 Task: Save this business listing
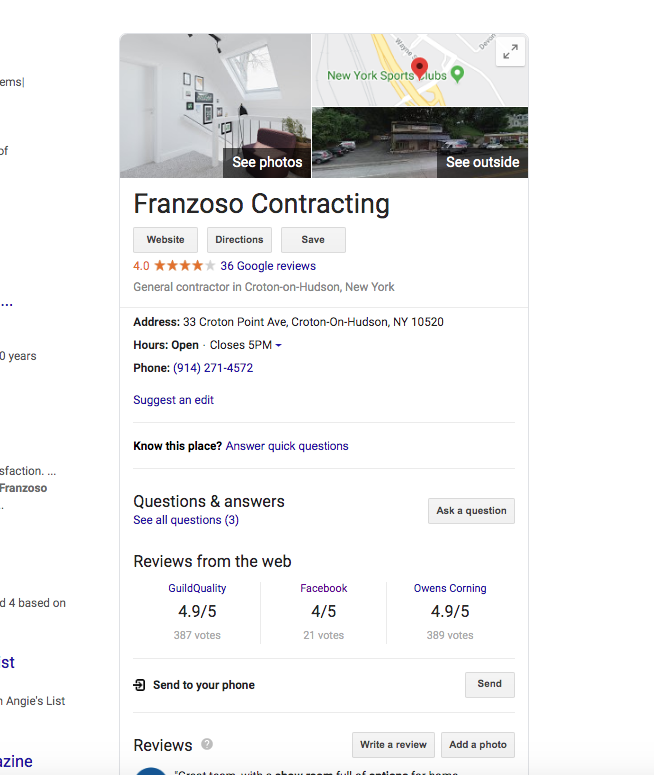tap(313, 240)
